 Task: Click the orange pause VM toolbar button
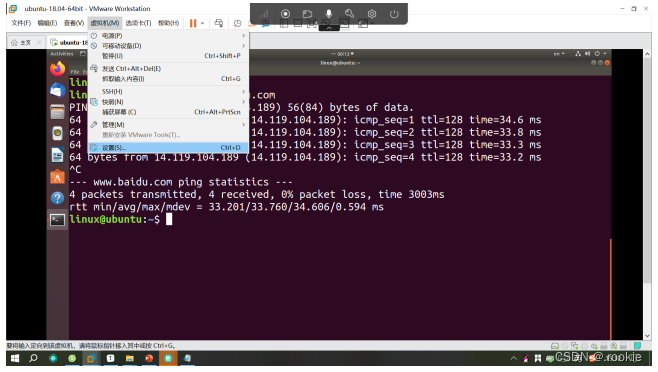click(x=193, y=23)
